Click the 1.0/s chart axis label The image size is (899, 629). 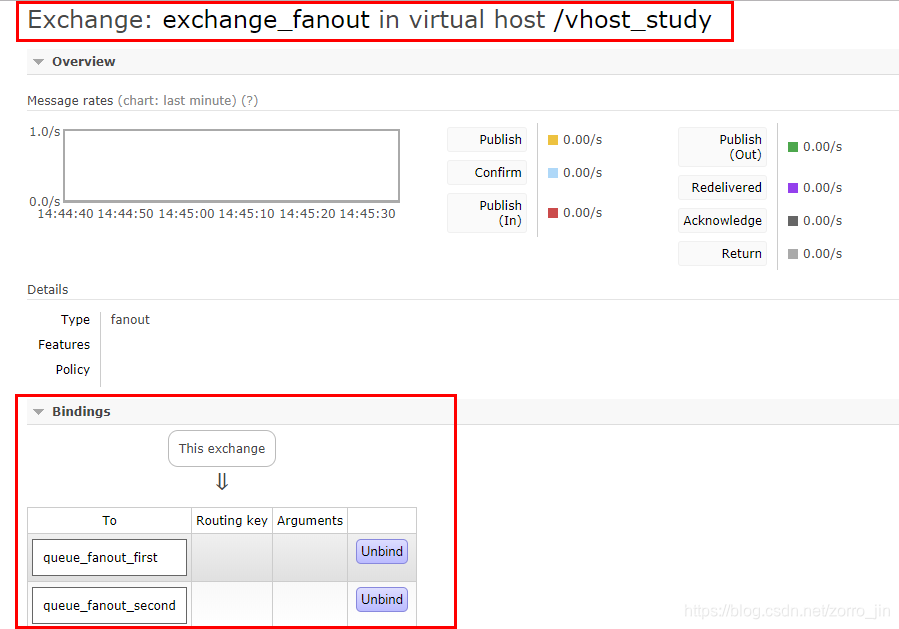pos(45,132)
